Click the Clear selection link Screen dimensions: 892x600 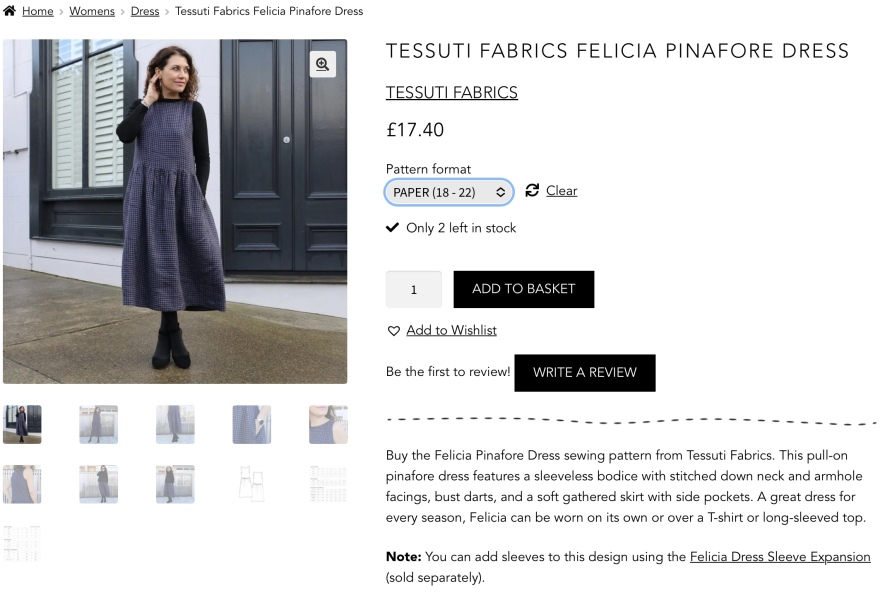coord(561,191)
